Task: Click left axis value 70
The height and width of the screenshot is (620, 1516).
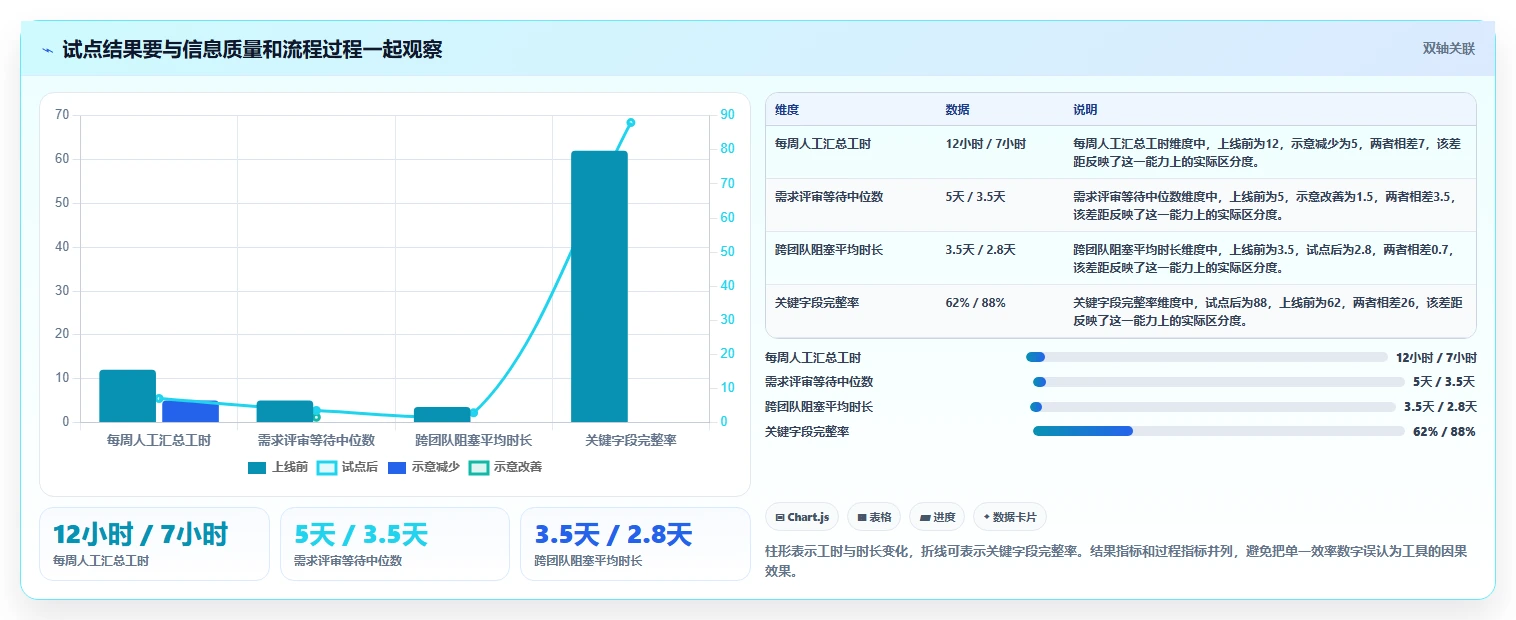Action: pyautogui.click(x=62, y=115)
